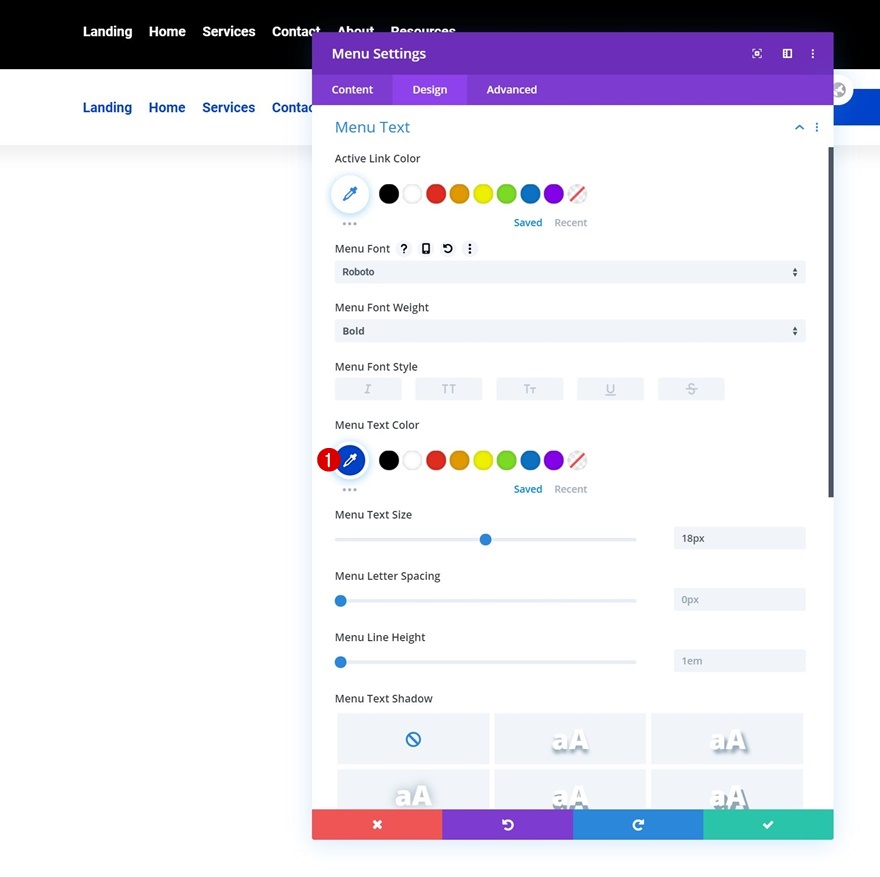Enable uppercase Menu Font Style
The height and width of the screenshot is (877, 880).
pyautogui.click(x=448, y=389)
